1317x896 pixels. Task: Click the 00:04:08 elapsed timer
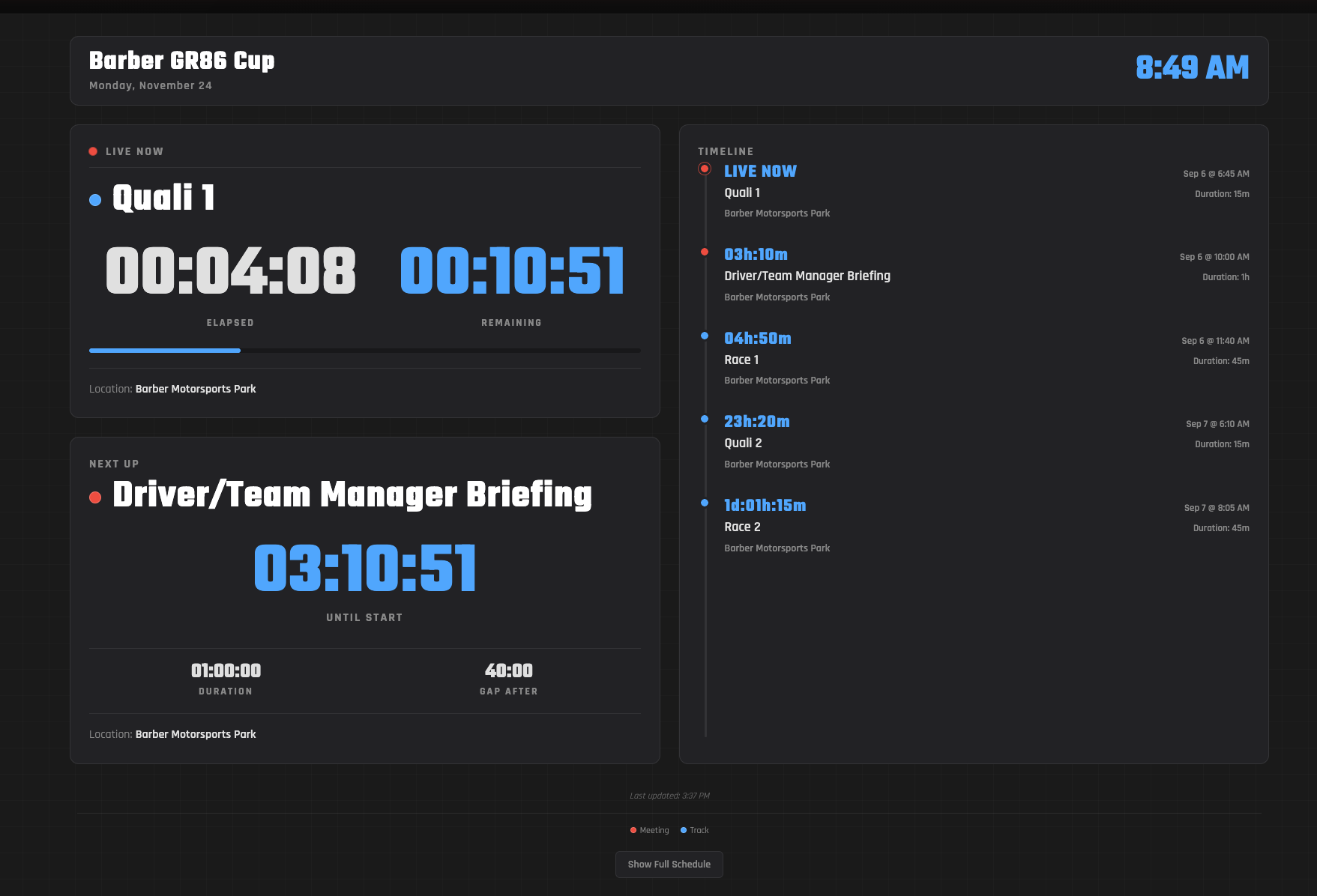coord(231,270)
